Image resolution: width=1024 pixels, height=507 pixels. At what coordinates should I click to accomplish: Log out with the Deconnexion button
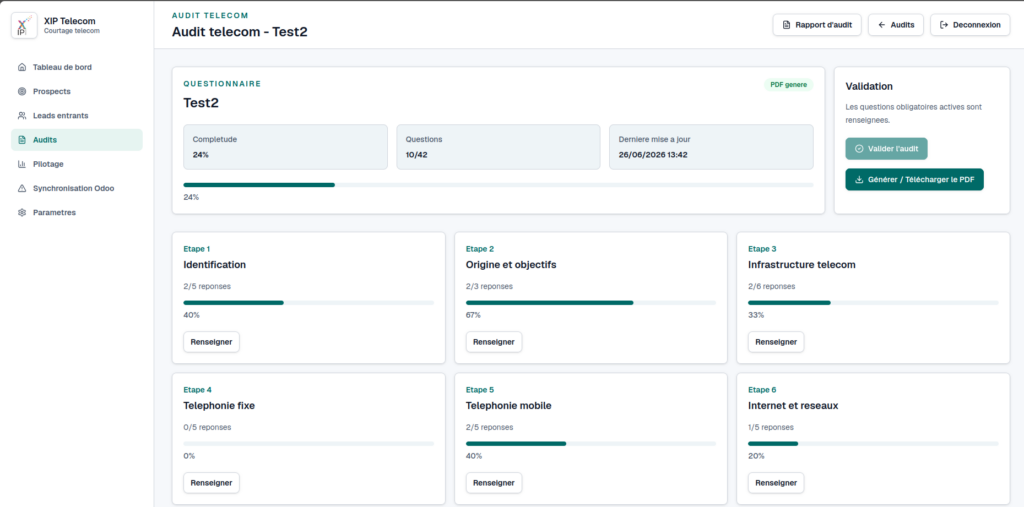pyautogui.click(x=970, y=25)
